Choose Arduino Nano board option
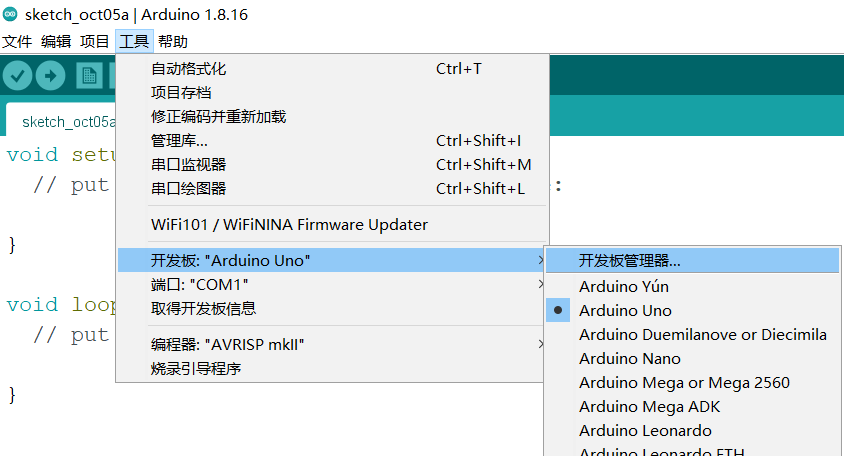 point(629,358)
